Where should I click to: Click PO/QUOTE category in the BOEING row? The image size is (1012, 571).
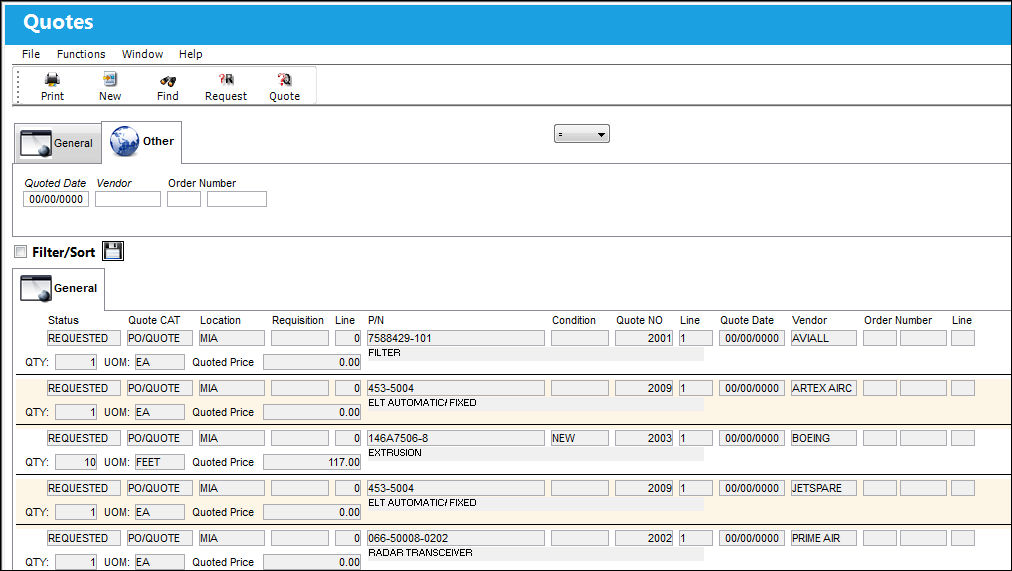click(159, 438)
